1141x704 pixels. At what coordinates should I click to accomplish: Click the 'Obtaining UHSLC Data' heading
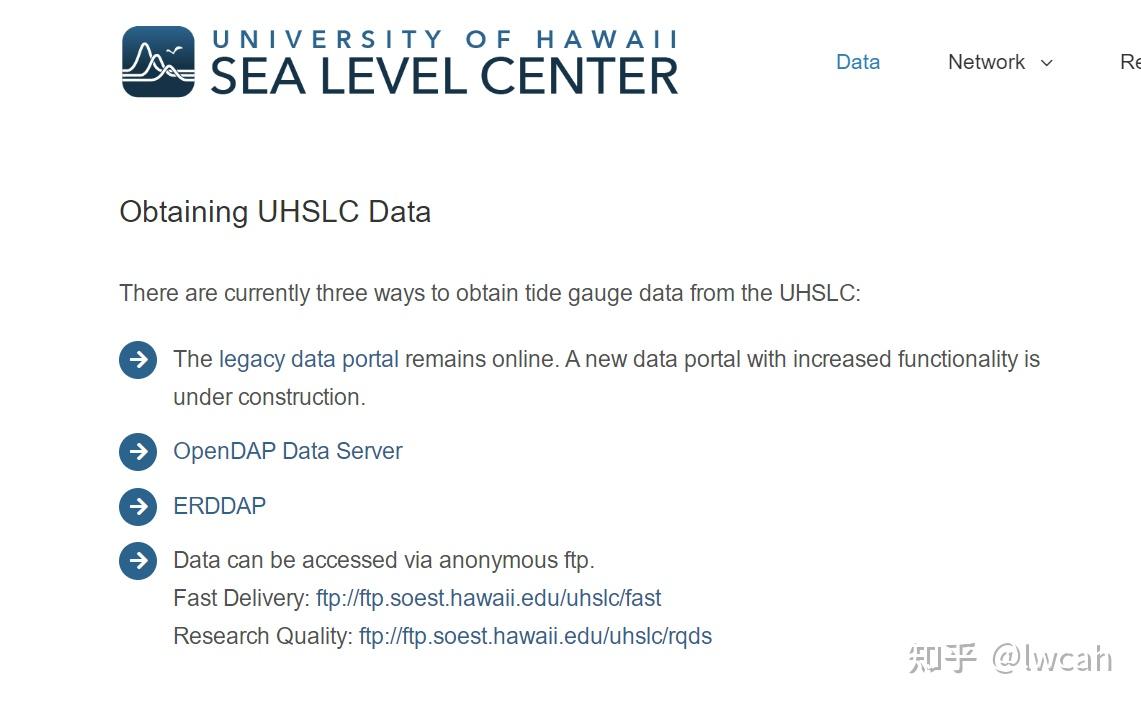point(275,212)
